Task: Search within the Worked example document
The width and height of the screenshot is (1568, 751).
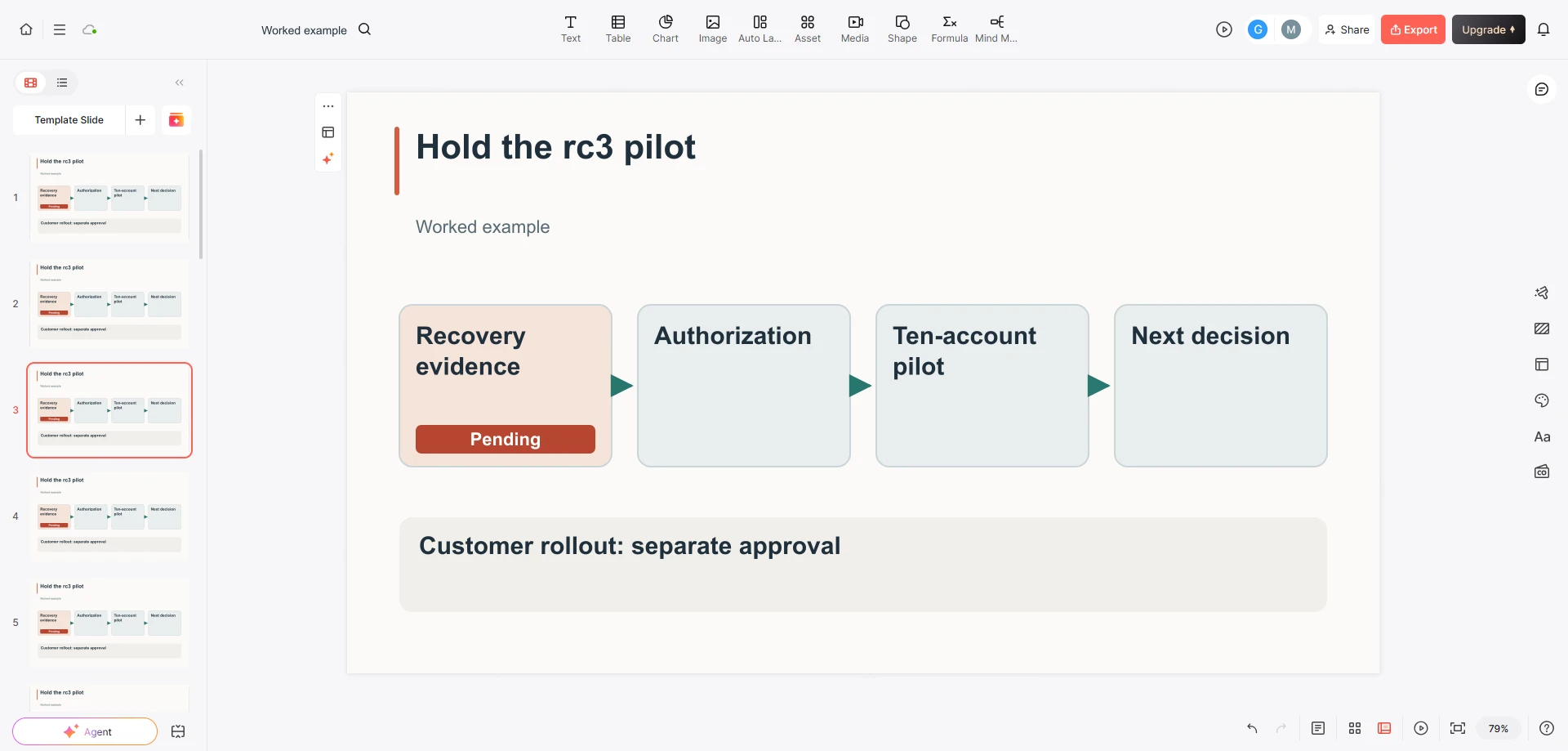Action: pos(365,29)
